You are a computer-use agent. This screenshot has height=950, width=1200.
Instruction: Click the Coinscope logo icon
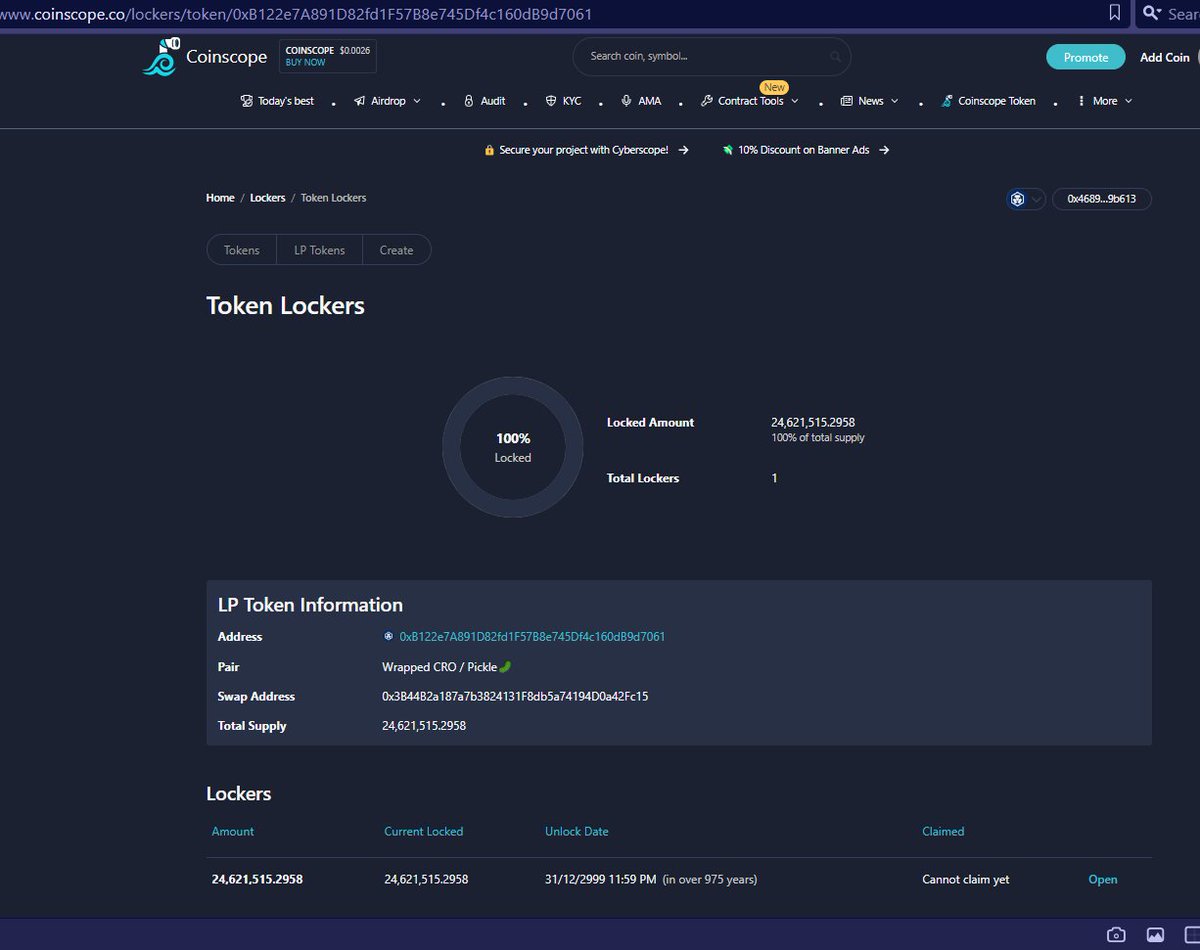tap(161, 57)
